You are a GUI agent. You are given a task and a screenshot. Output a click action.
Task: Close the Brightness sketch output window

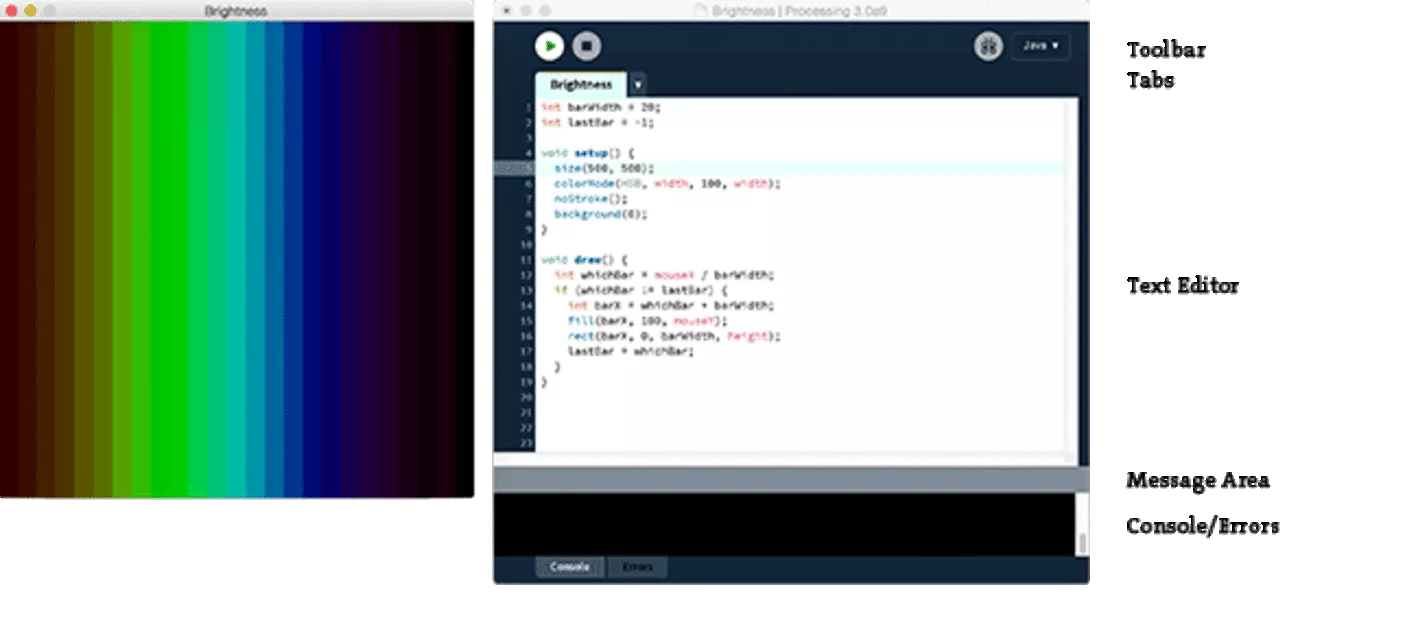tap(11, 11)
